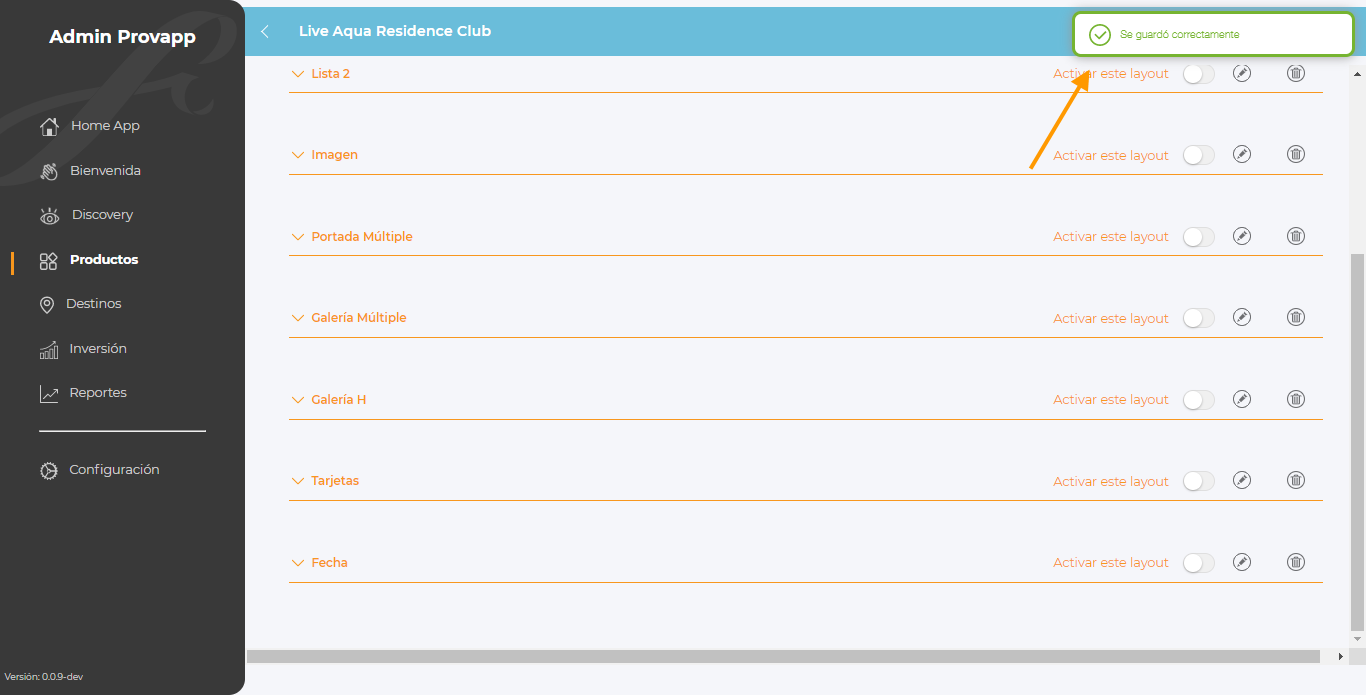Delete the Portada Múltiple layout

coord(1296,236)
